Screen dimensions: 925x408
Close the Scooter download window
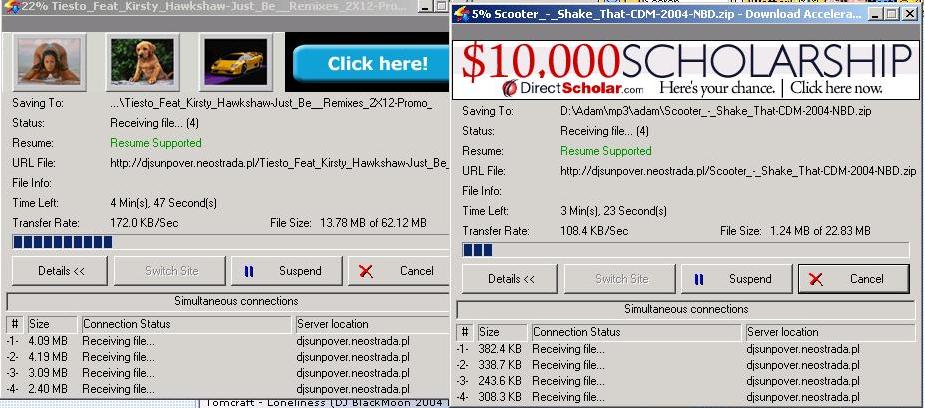[909, 14]
